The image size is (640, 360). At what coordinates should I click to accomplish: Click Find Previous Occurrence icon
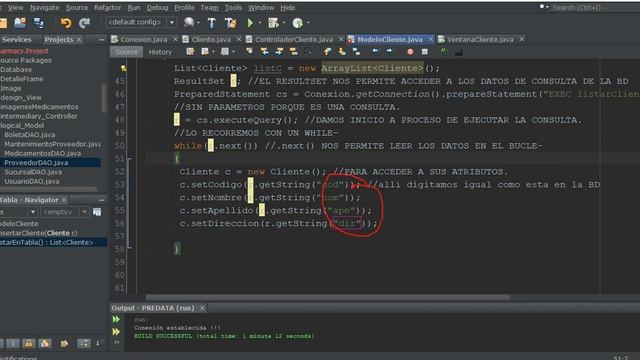(x=264, y=51)
